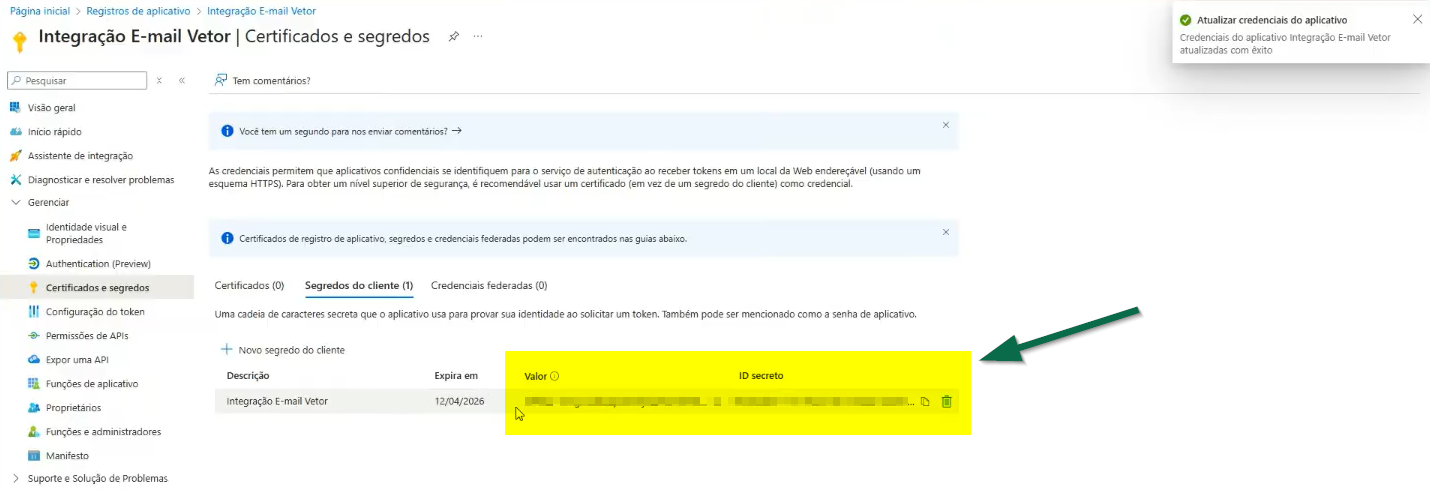This screenshot has width=1430, height=491.
Task: Clear the sidebar search with X
Action: [x=159, y=80]
